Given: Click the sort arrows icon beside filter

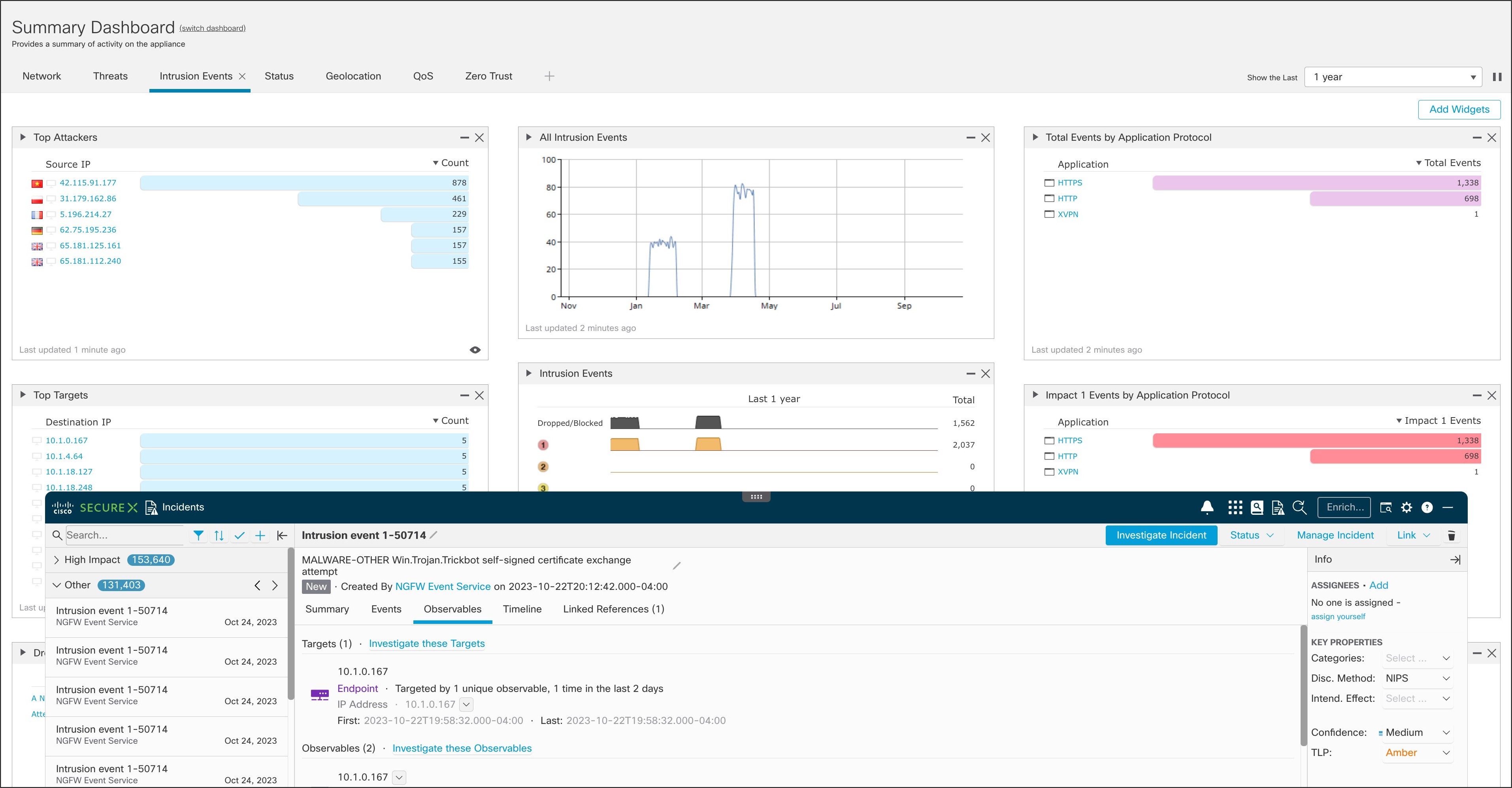Looking at the screenshot, I should [x=219, y=535].
